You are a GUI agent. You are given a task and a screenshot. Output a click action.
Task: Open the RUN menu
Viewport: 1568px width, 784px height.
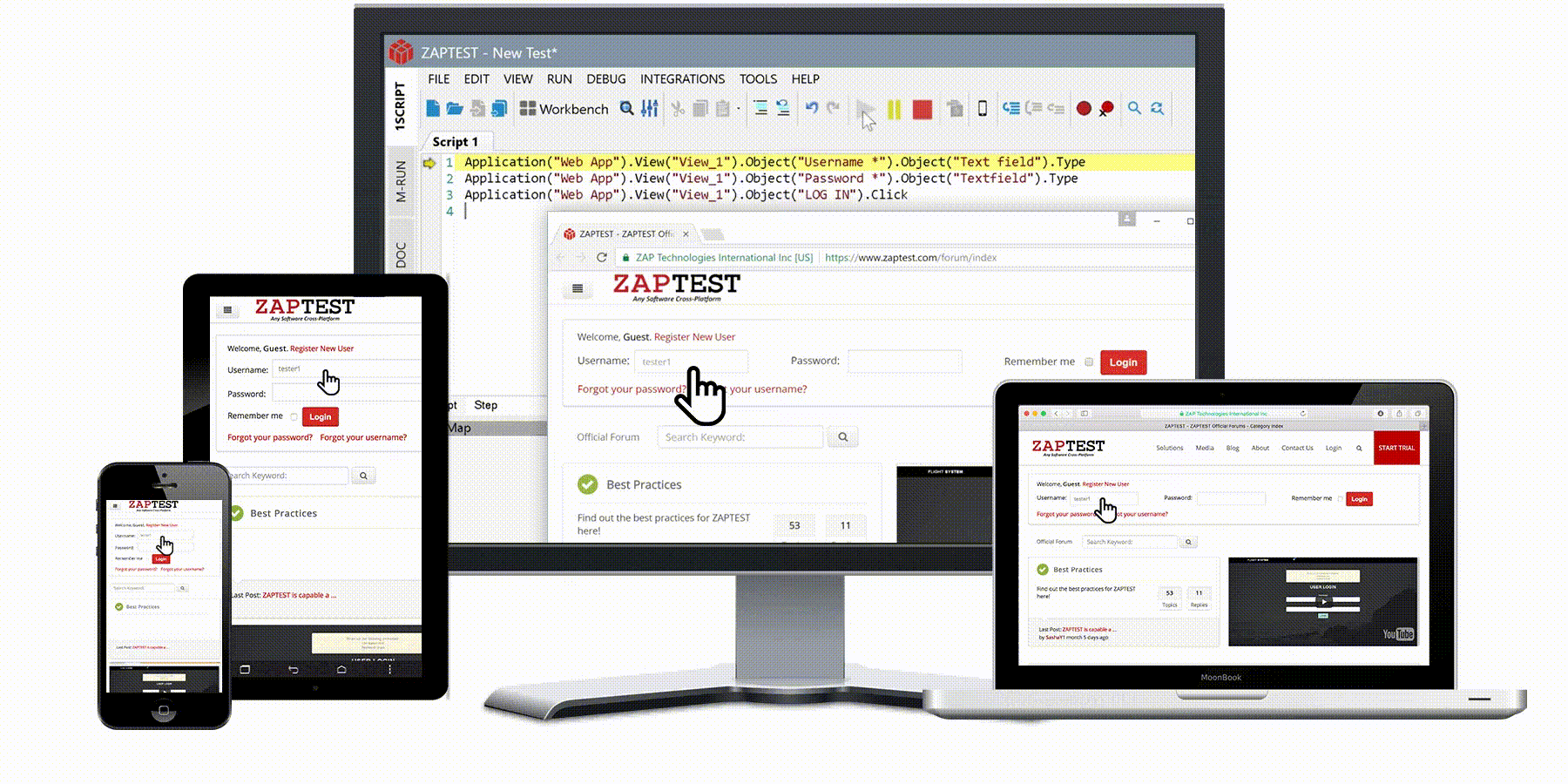point(559,78)
